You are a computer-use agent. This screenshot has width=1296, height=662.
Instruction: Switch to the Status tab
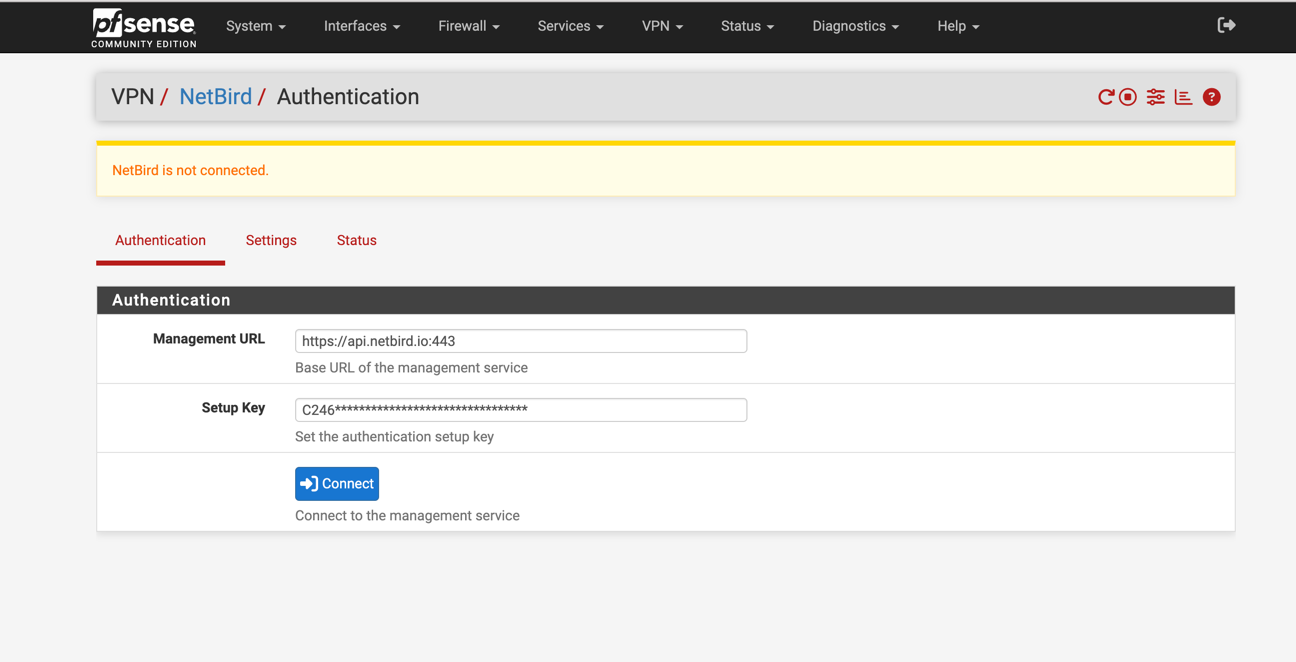tap(356, 240)
